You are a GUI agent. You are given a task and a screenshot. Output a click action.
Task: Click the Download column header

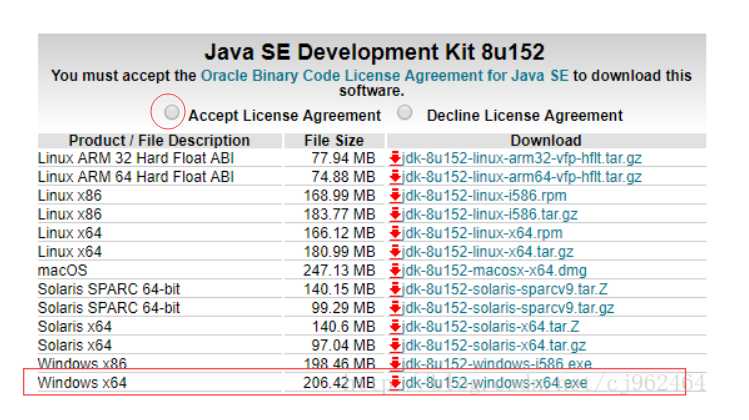[546, 140]
